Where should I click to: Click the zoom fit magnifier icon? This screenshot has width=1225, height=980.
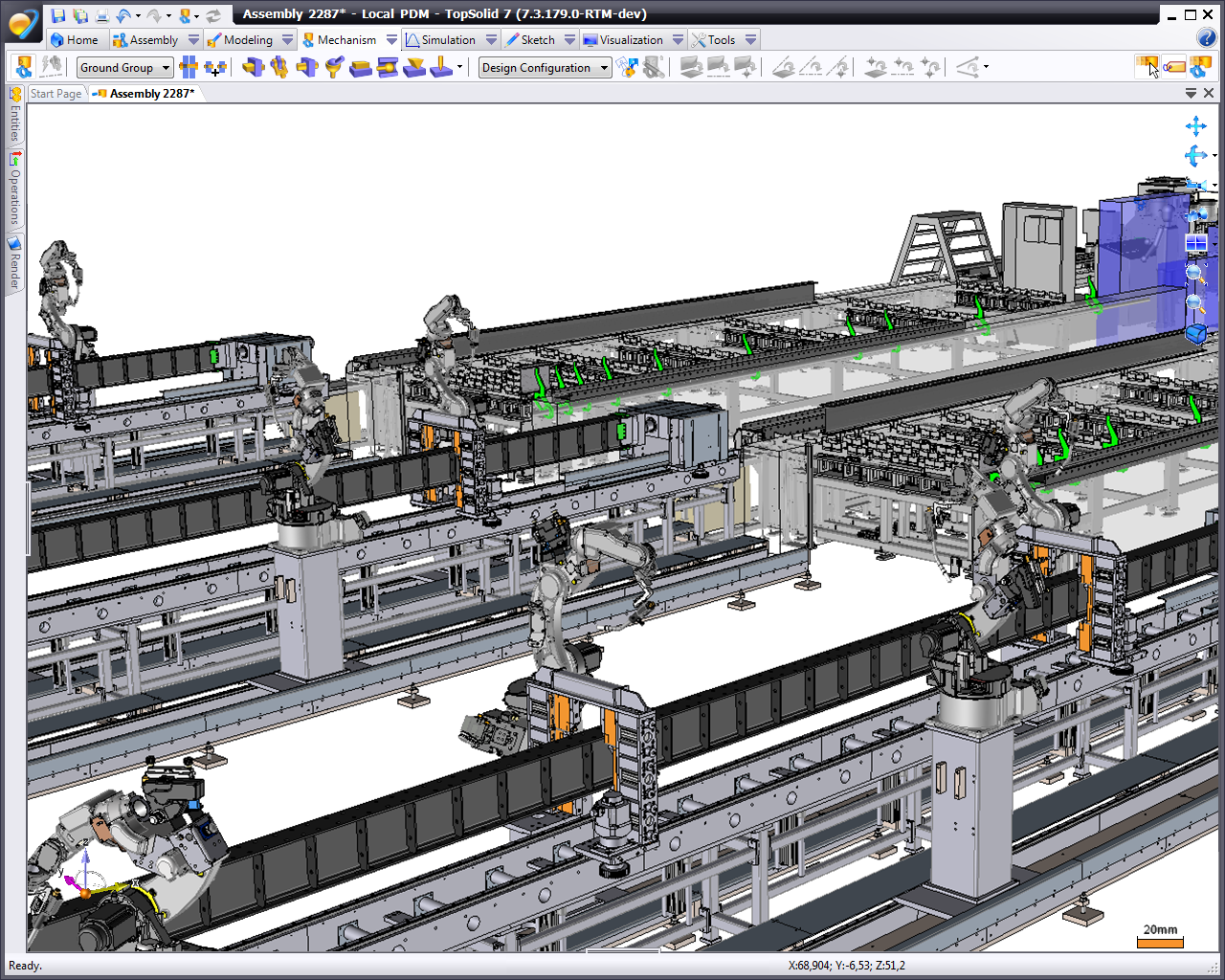[1195, 274]
